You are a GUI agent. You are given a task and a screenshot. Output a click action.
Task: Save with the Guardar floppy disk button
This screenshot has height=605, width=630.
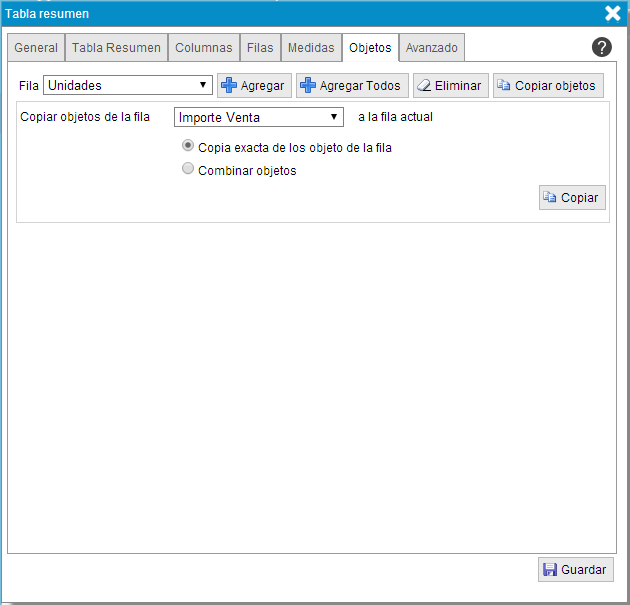tap(574, 570)
